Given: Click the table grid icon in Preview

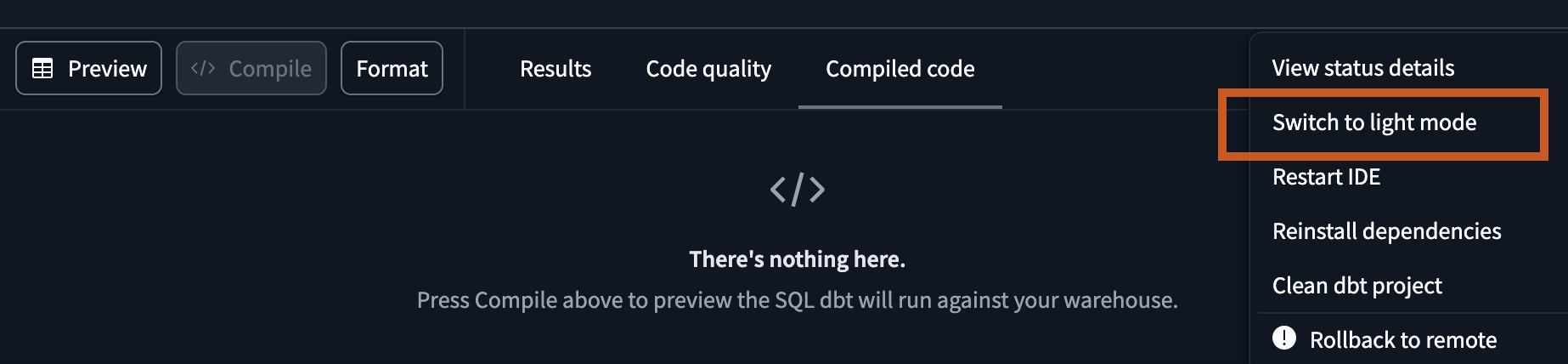Looking at the screenshot, I should tap(42, 68).
